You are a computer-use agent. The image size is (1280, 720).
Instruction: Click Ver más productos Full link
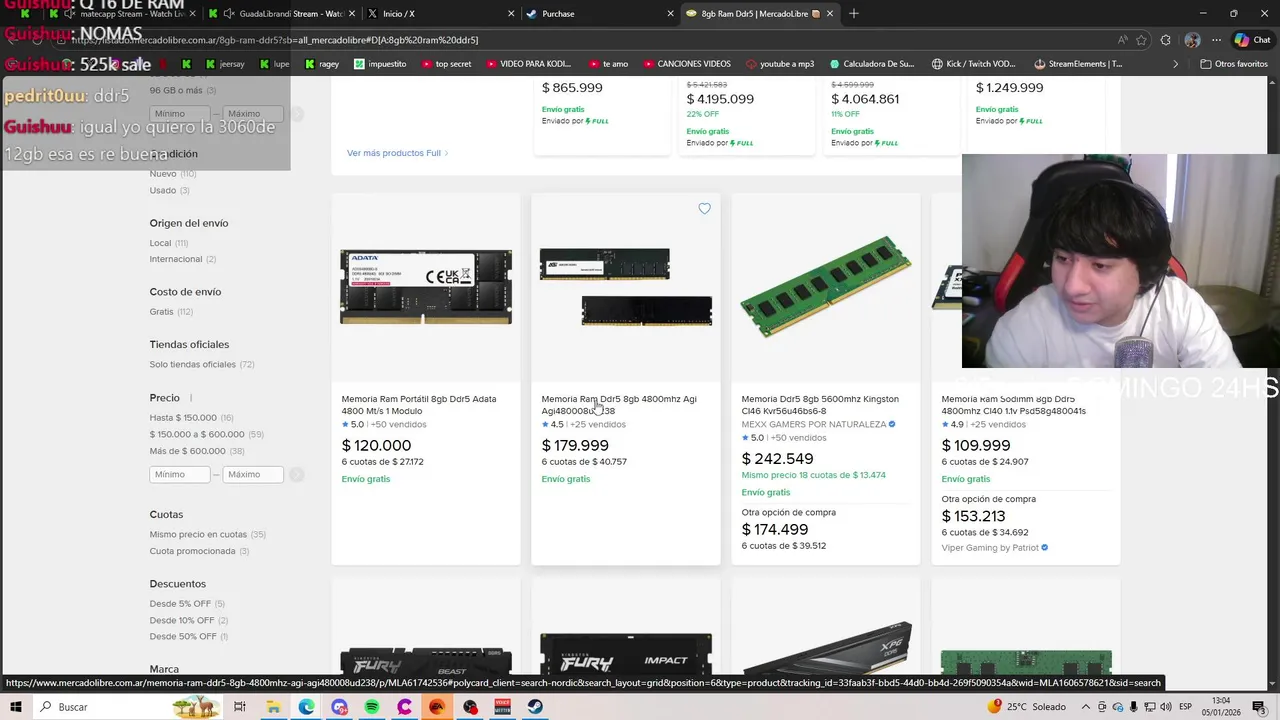[x=397, y=153]
